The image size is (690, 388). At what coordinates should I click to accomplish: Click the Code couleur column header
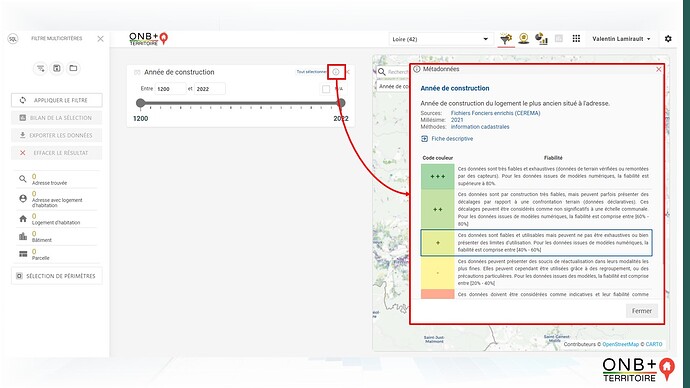pyautogui.click(x=437, y=158)
